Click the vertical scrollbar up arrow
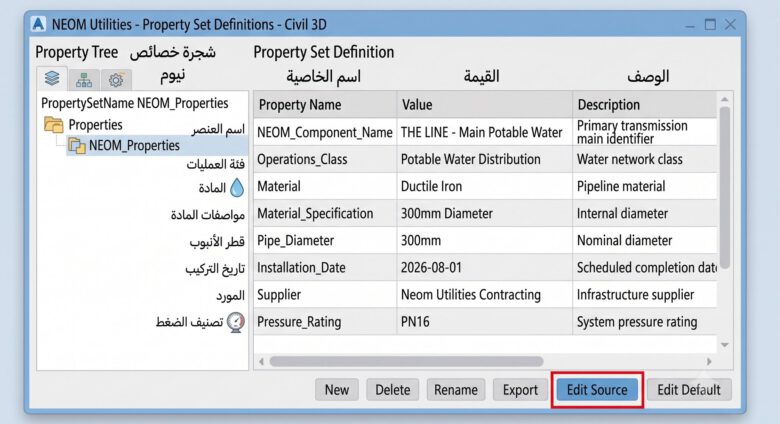The image size is (780, 424). pos(725,100)
